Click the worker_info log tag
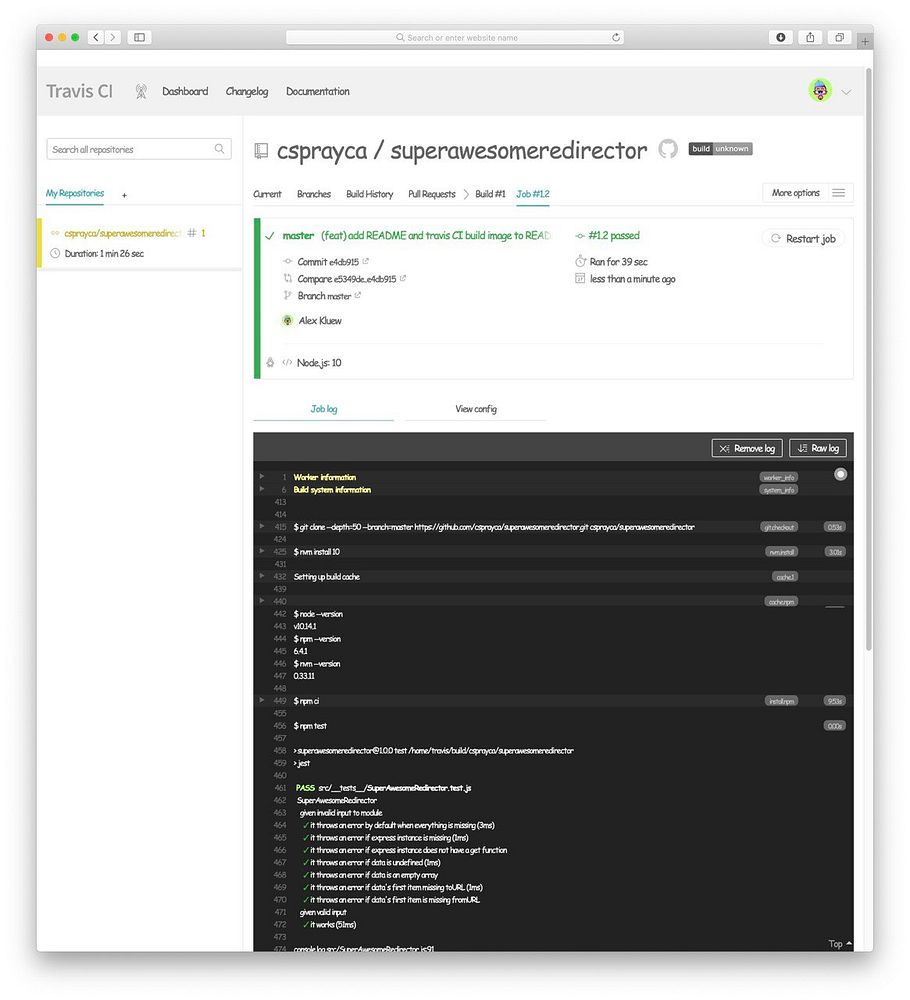910x1000 pixels. click(x=779, y=478)
